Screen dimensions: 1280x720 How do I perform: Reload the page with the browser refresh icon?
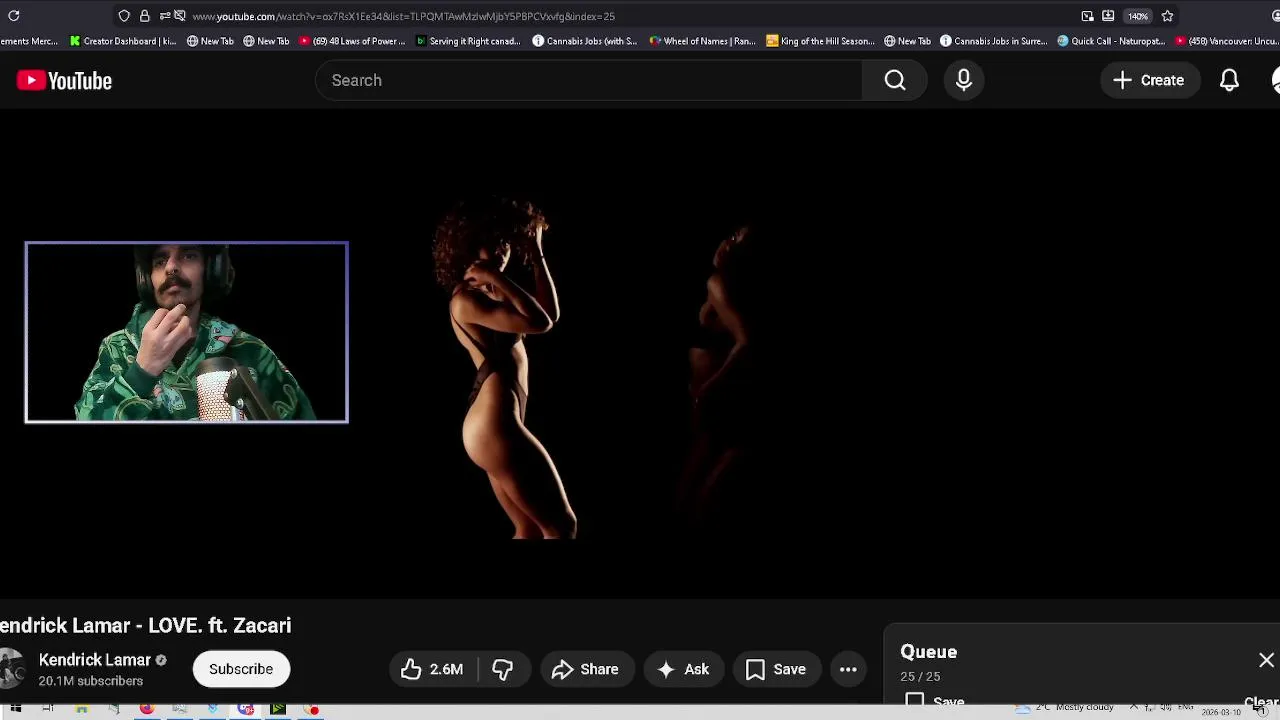(x=14, y=16)
